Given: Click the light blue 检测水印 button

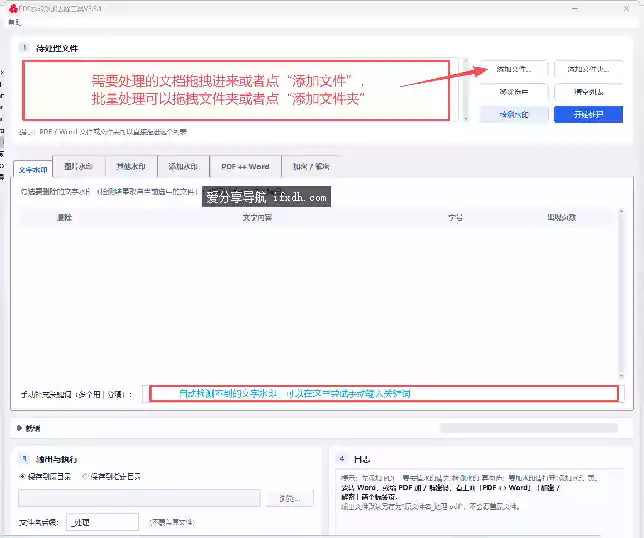Looking at the screenshot, I should pos(513,115).
